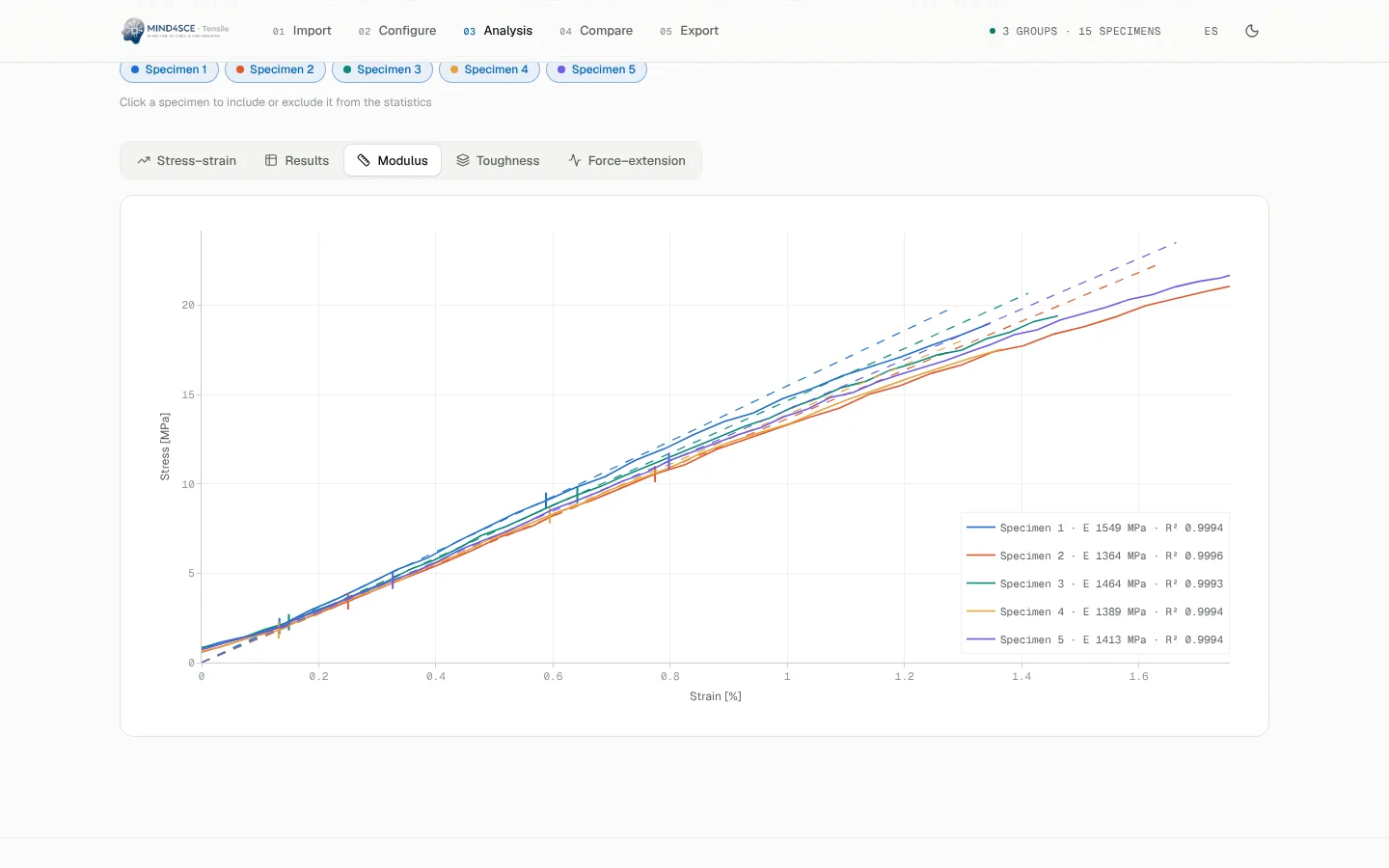The width and height of the screenshot is (1389, 868).
Task: Click the Toughness layers icon
Action: [x=463, y=160]
